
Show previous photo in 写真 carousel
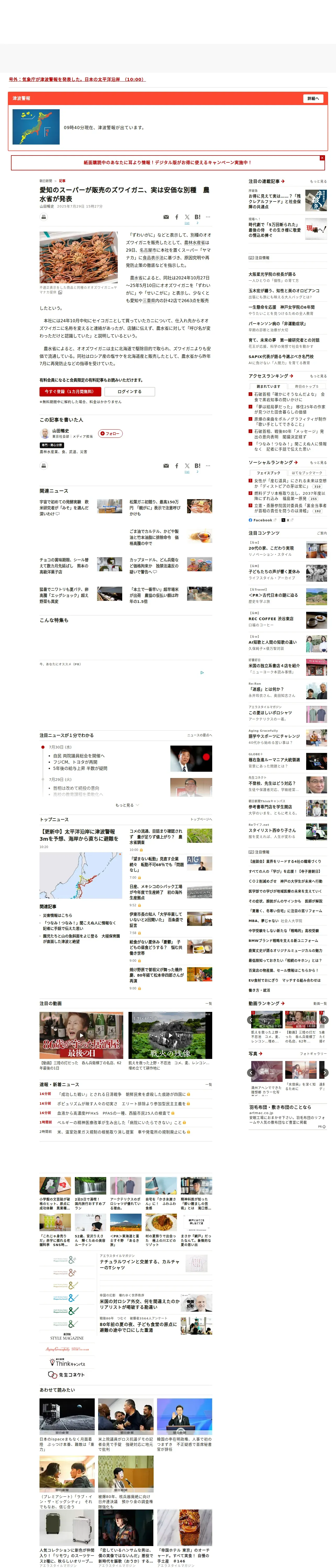(x=251, y=1073)
